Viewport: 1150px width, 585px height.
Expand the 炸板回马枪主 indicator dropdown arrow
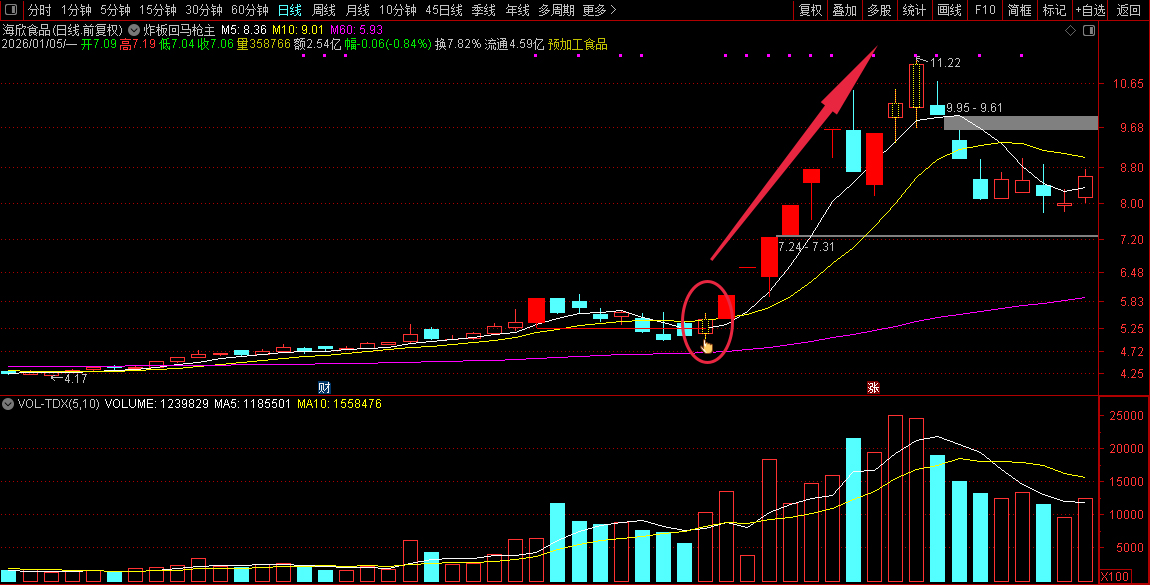click(134, 30)
